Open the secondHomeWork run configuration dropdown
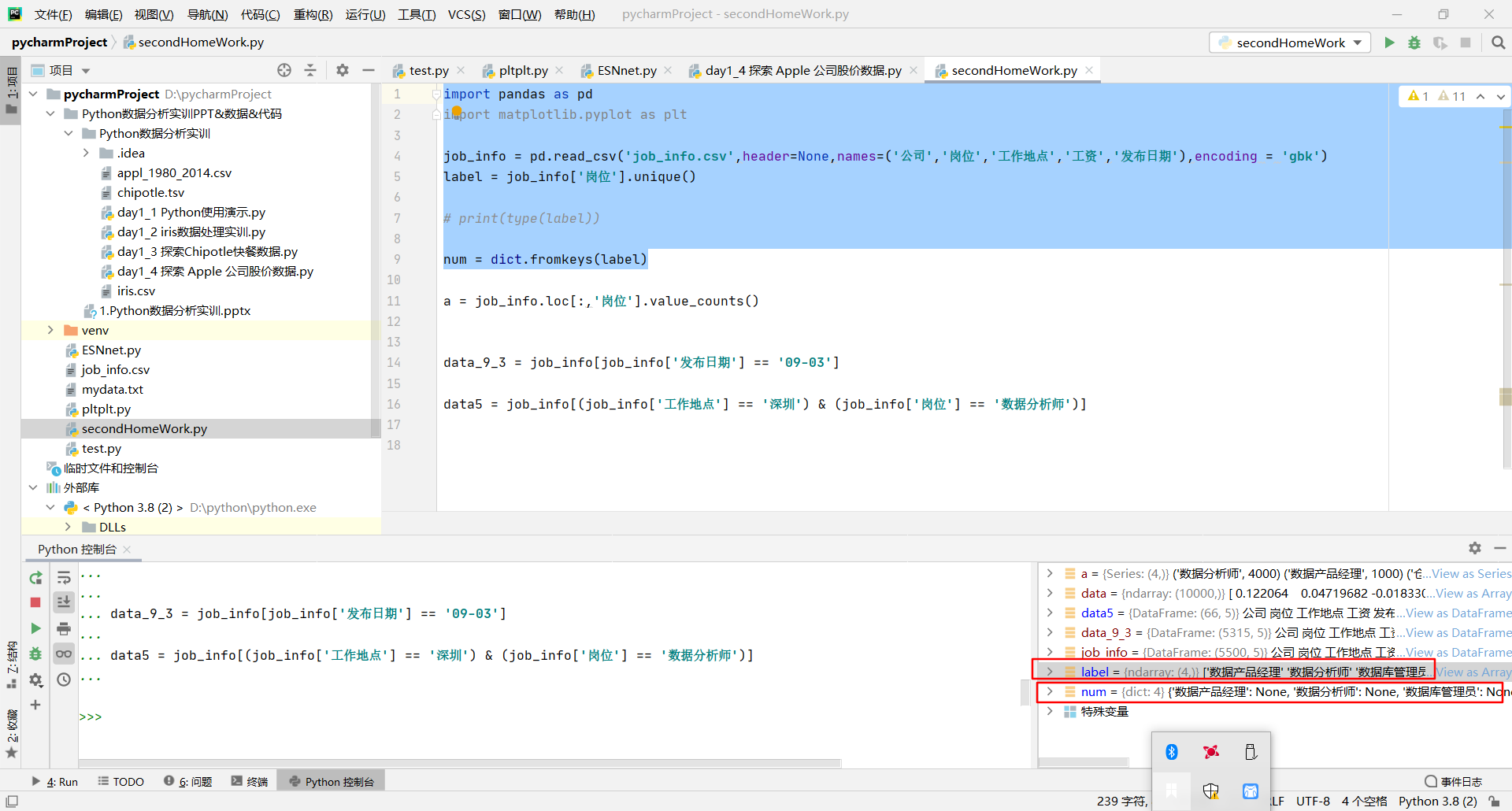The width and height of the screenshot is (1512, 811). click(1290, 43)
